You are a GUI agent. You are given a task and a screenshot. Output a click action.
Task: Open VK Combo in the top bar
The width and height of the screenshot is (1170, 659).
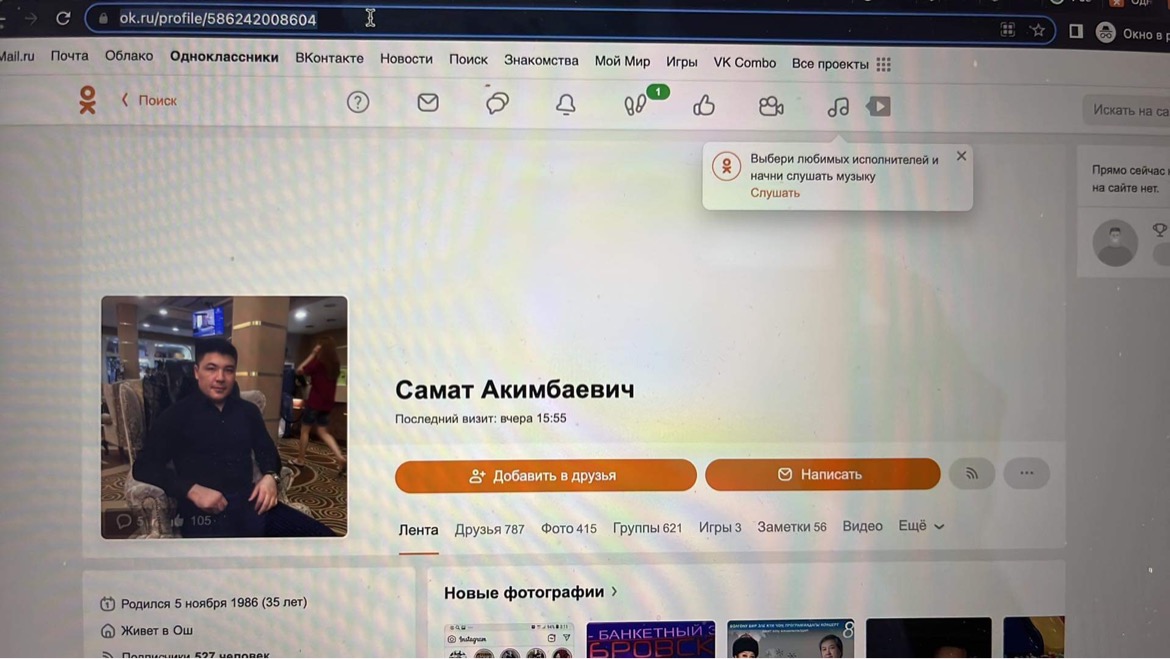click(x=745, y=63)
